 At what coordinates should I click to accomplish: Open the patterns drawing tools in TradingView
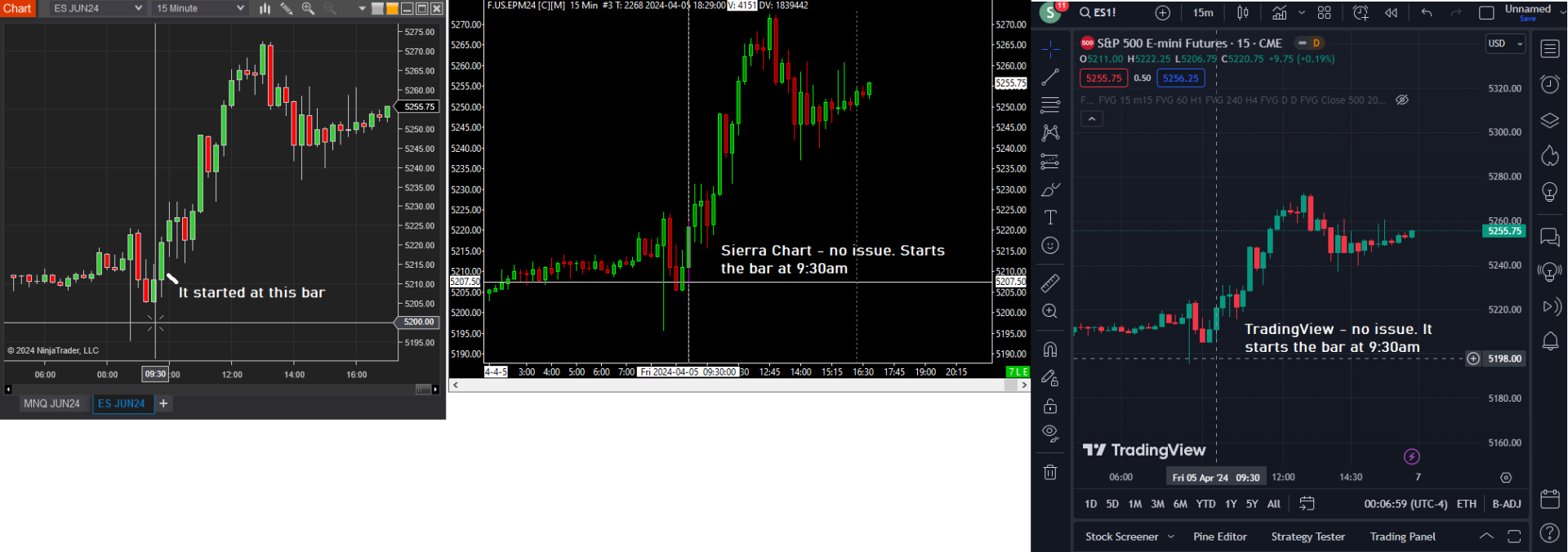point(1050,133)
